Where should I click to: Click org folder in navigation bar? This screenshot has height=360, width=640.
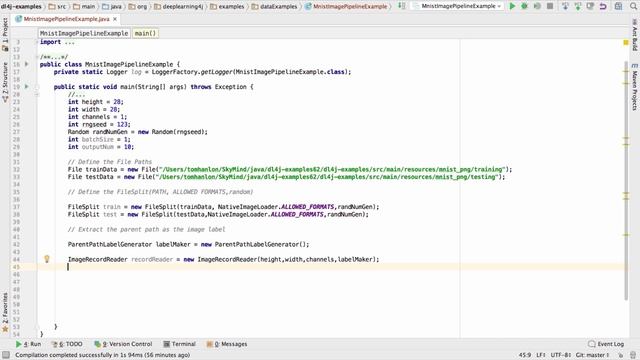[x=138, y=6]
